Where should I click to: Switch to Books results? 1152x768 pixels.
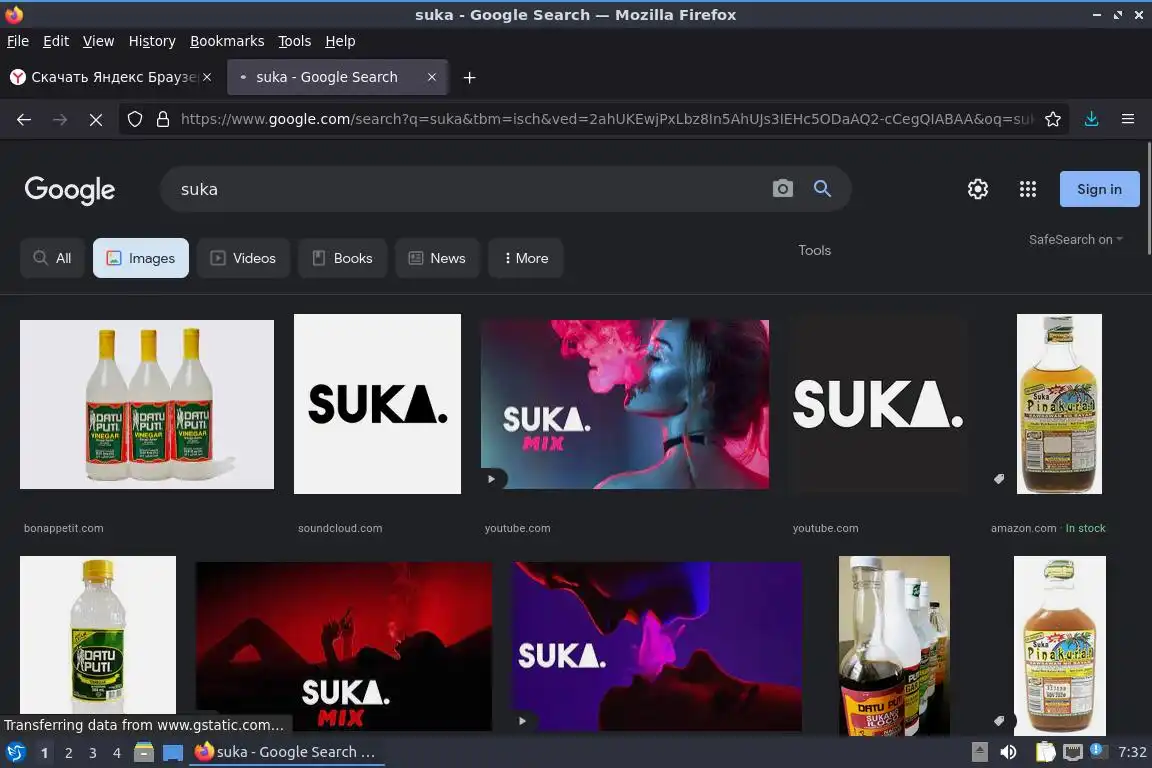click(342, 258)
